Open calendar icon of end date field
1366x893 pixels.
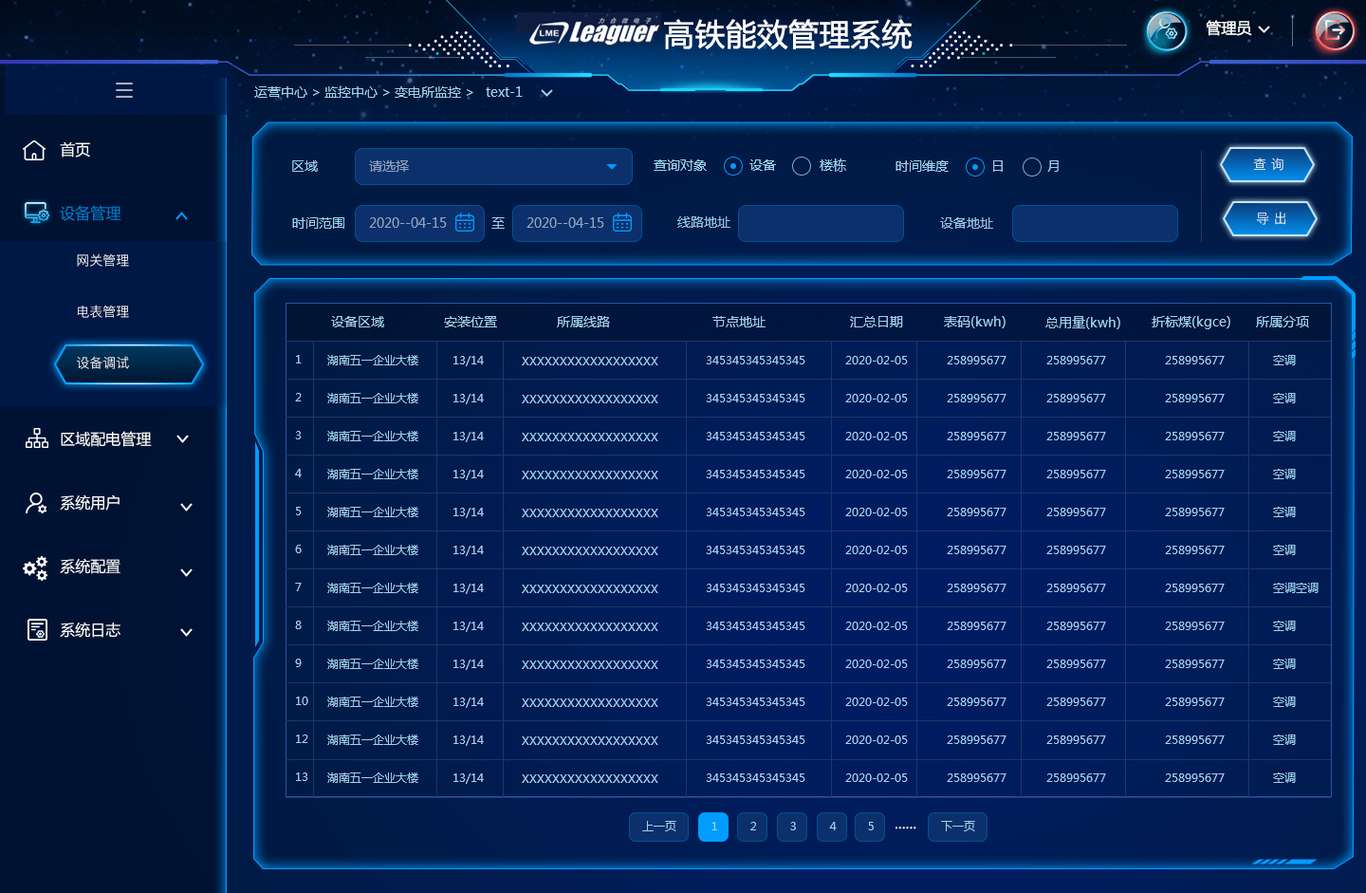click(622, 222)
